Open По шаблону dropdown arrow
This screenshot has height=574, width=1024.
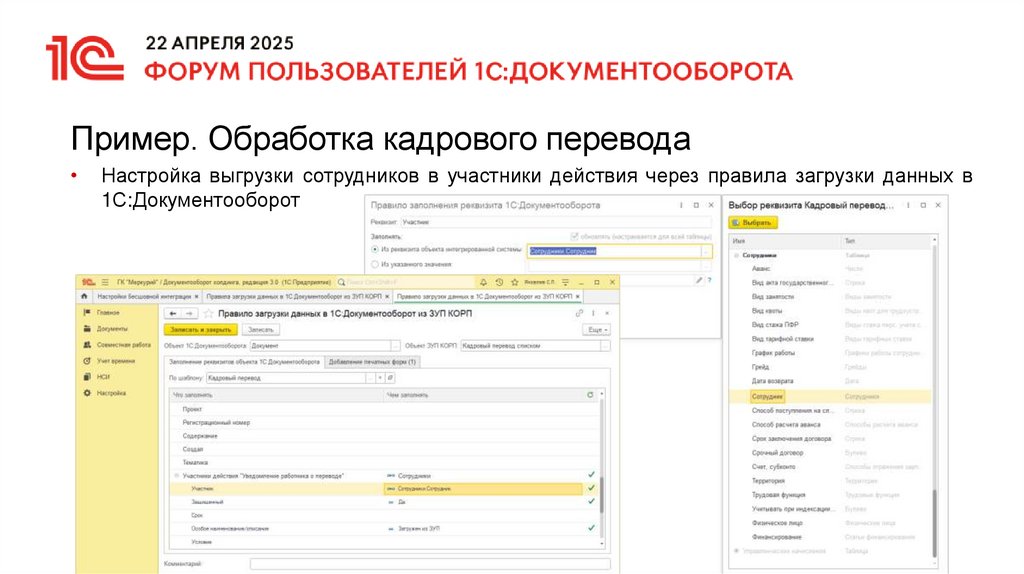click(380, 378)
